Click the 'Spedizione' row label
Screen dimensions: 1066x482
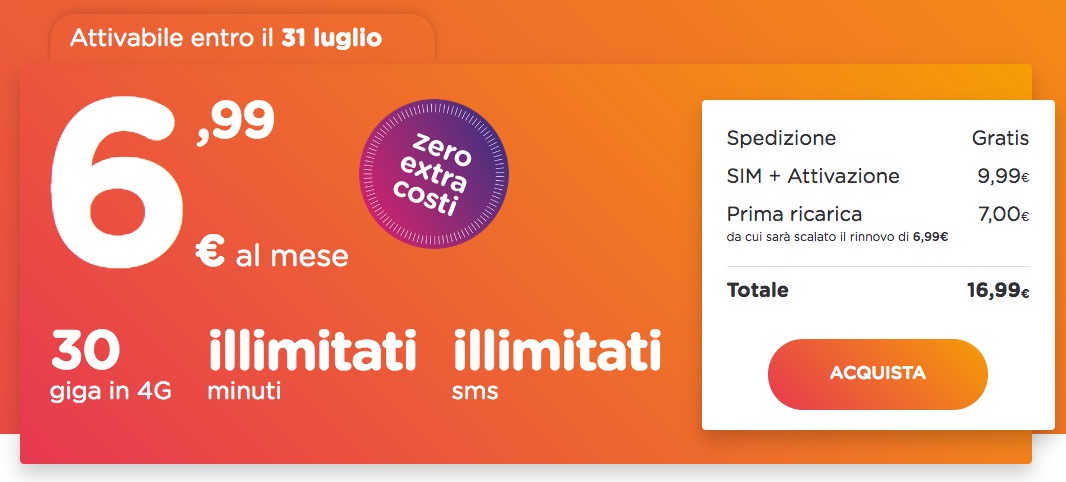(781, 138)
